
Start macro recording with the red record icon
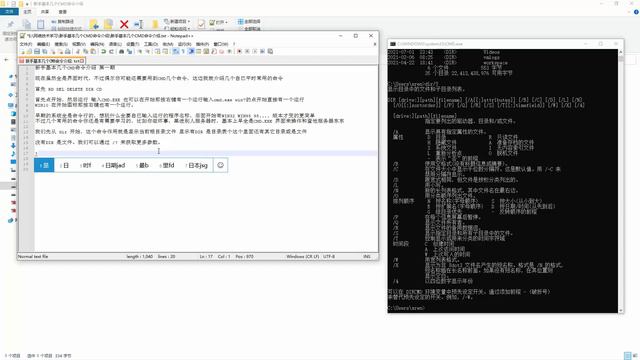point(239,51)
